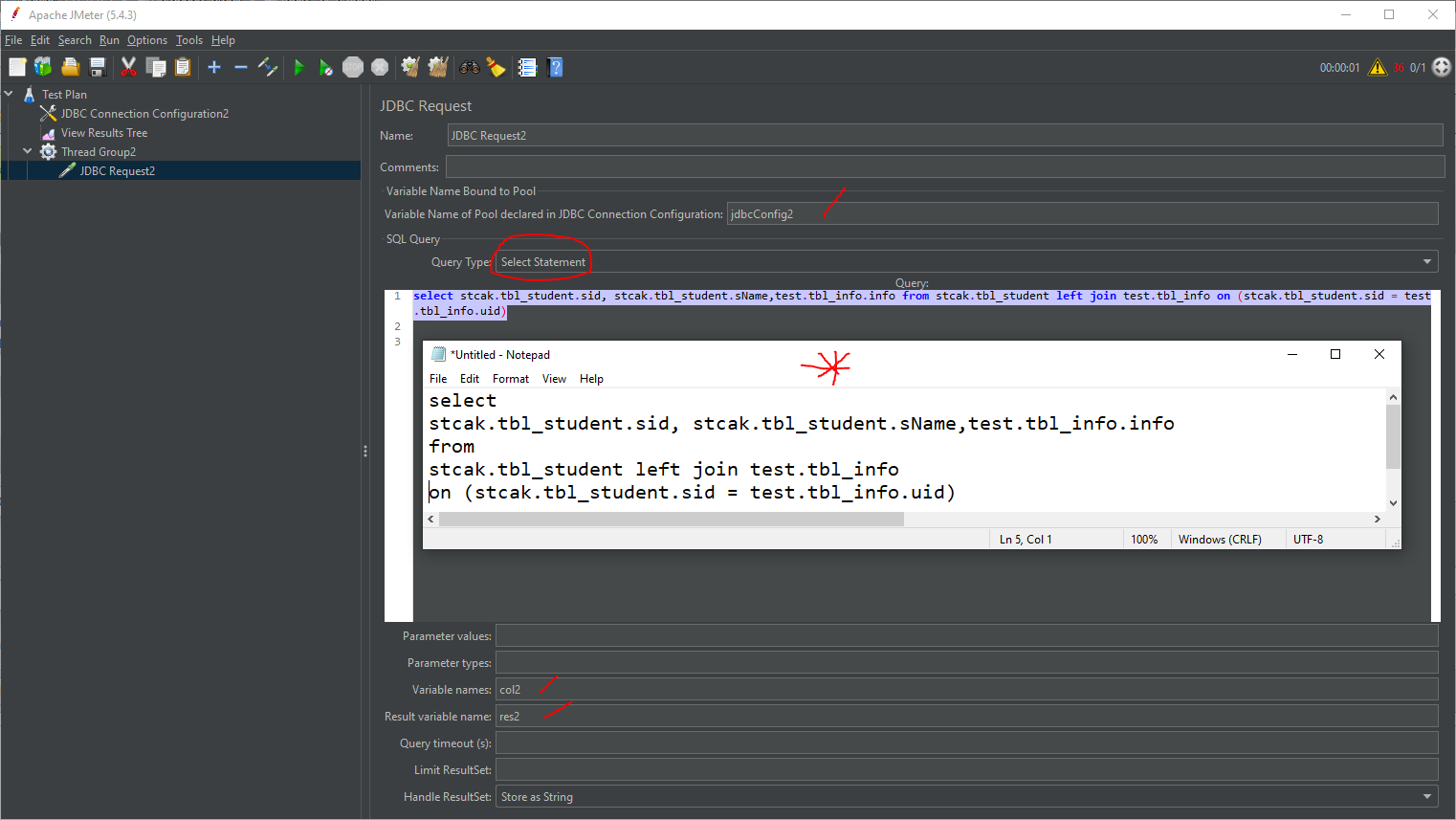1456x820 pixels.
Task: Click the Limit ResultSet field
Action: click(966, 770)
